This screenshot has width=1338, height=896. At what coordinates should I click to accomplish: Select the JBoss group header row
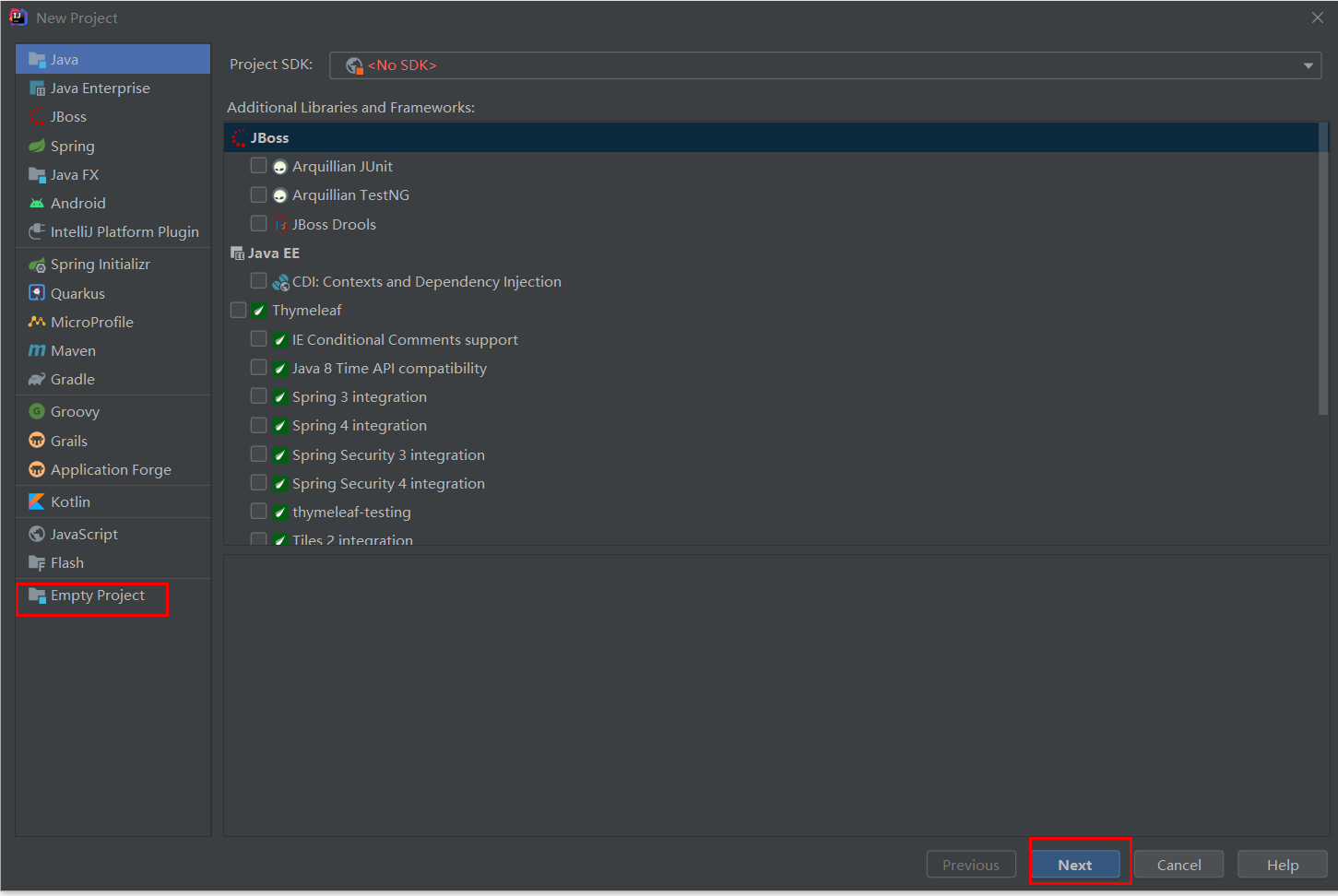click(771, 137)
